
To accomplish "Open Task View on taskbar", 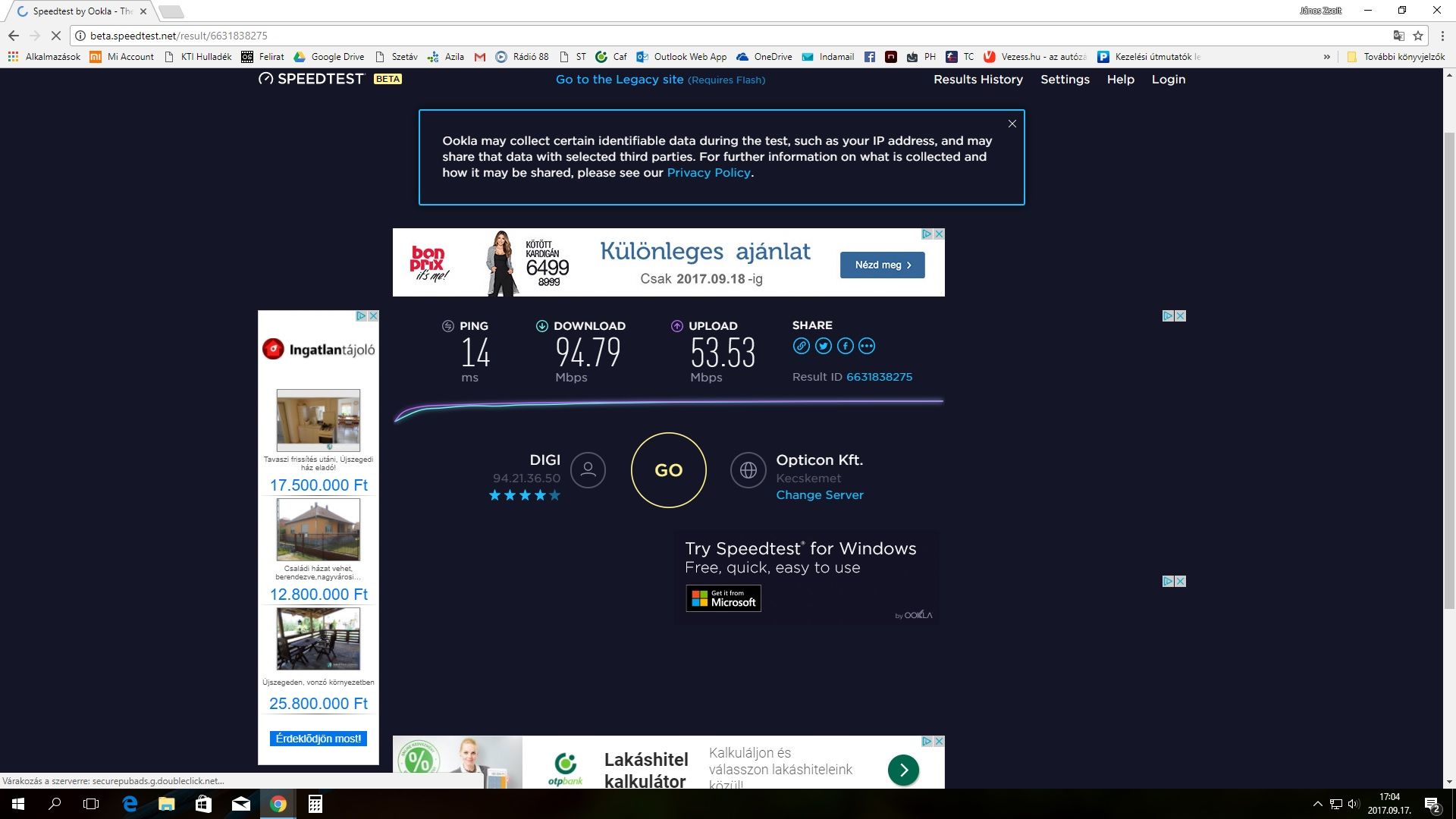I will (91, 804).
